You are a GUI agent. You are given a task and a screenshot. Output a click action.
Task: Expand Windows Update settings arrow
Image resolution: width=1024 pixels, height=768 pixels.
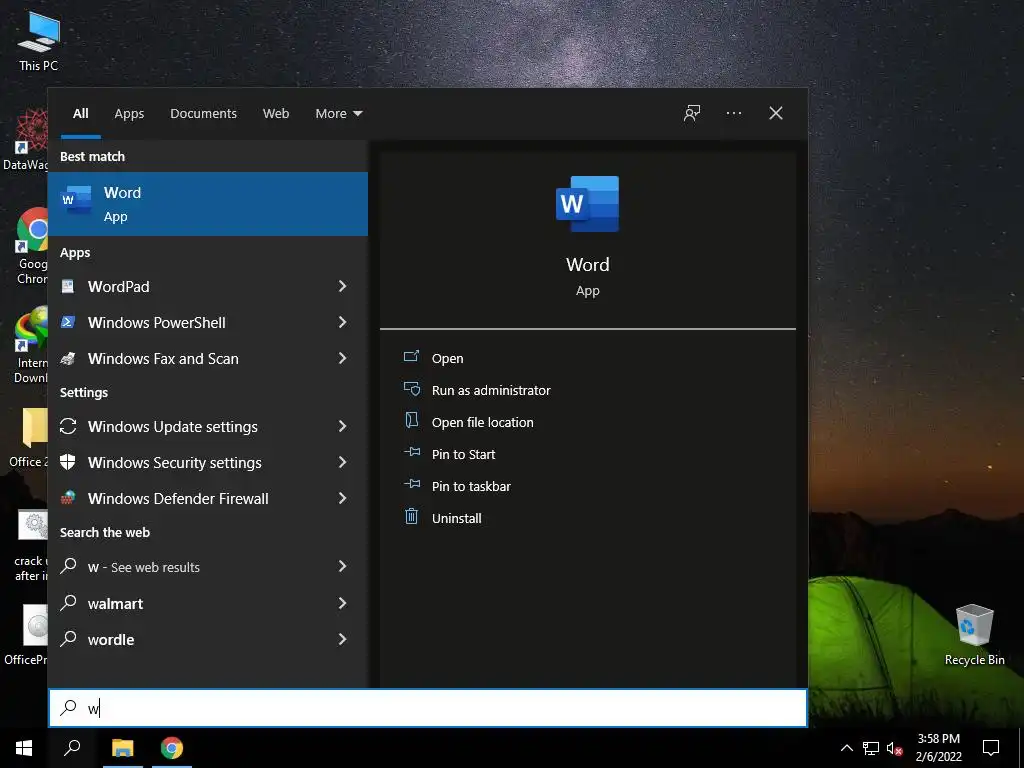pyautogui.click(x=342, y=426)
